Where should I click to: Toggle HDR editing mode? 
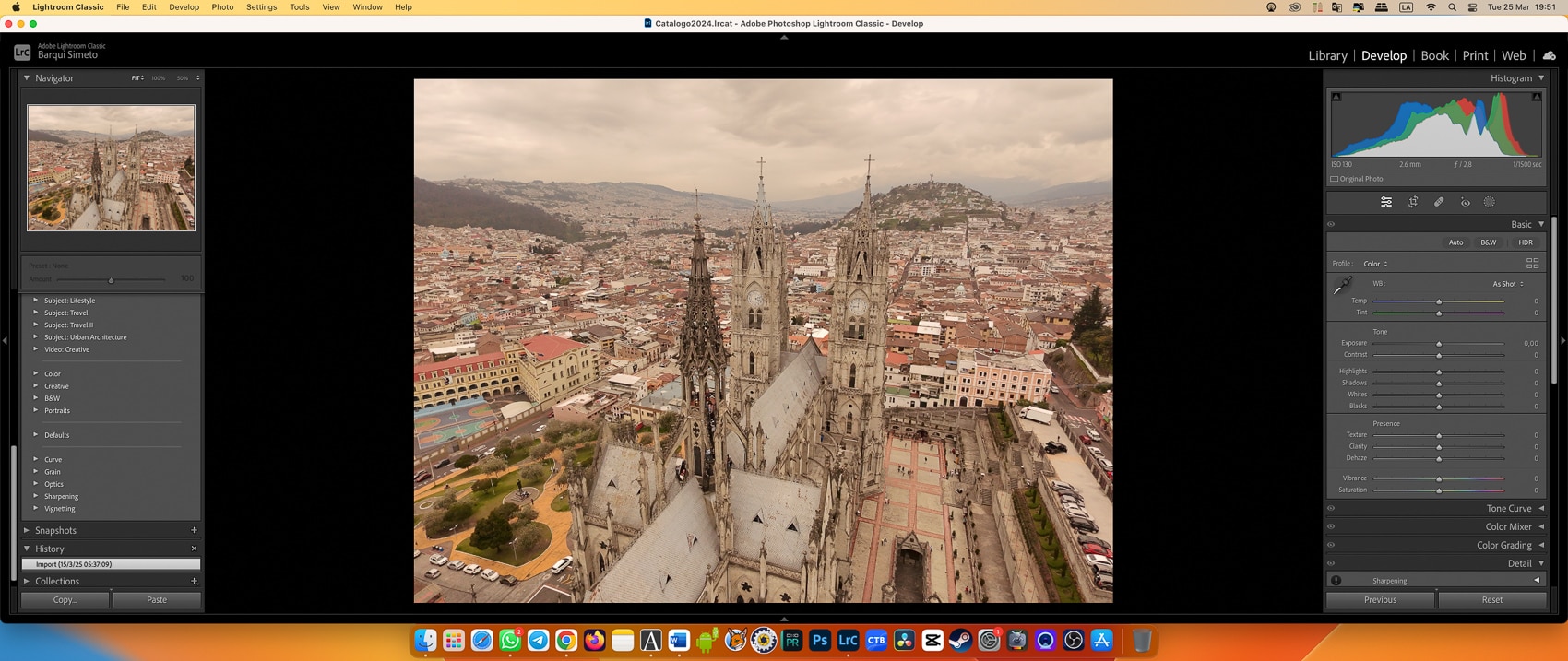(x=1526, y=242)
